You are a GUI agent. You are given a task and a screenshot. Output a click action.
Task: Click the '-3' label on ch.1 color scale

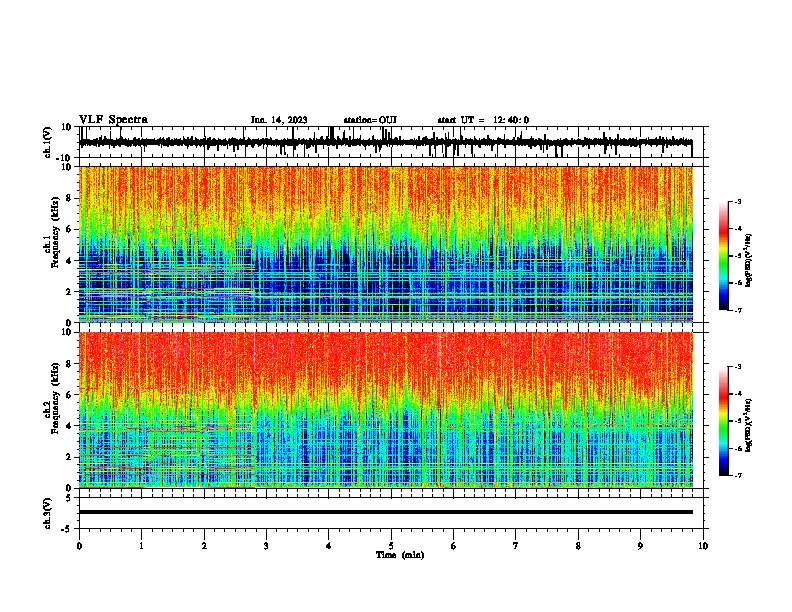point(738,201)
